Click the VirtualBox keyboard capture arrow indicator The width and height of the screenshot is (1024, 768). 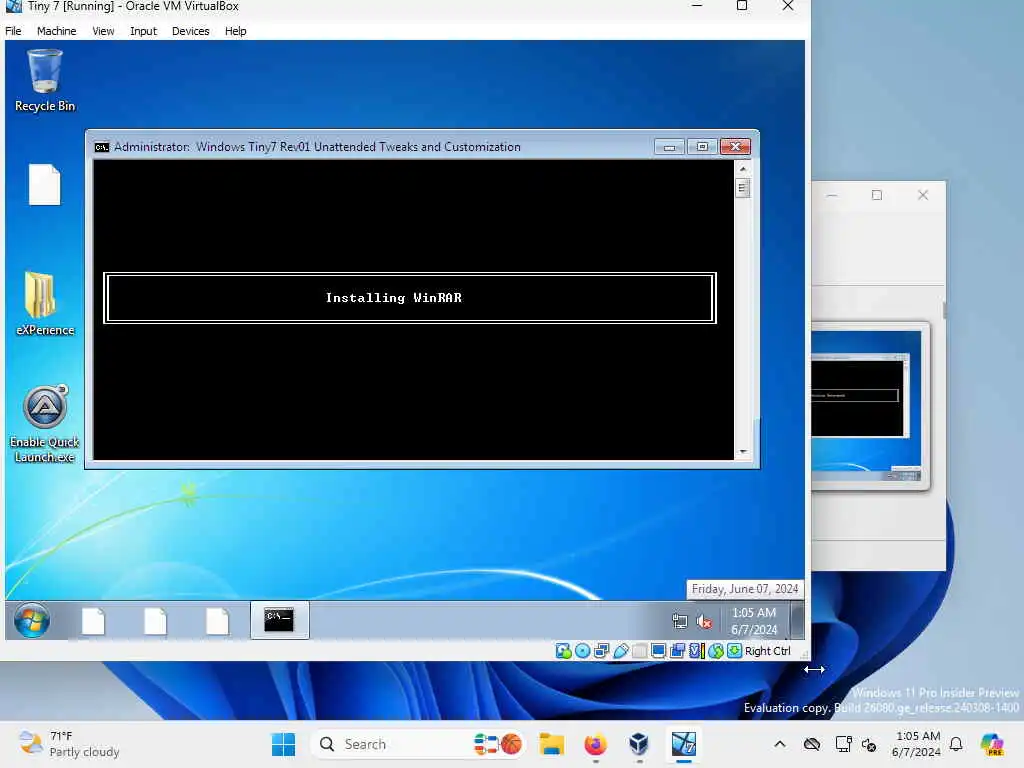(x=735, y=650)
